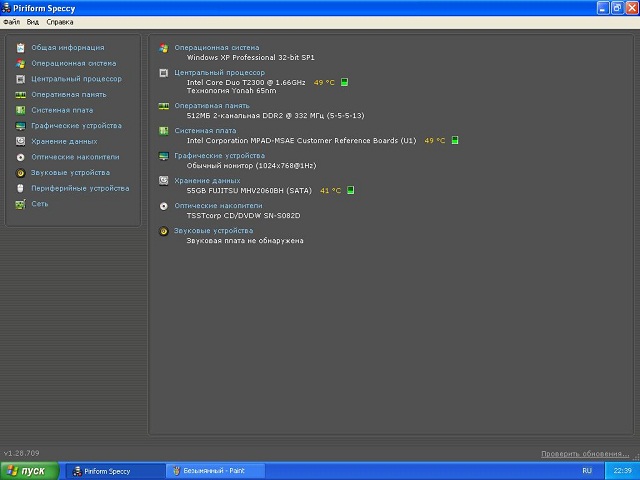Click the Windows пуск Start button
640x480 pixels.
tap(27, 470)
